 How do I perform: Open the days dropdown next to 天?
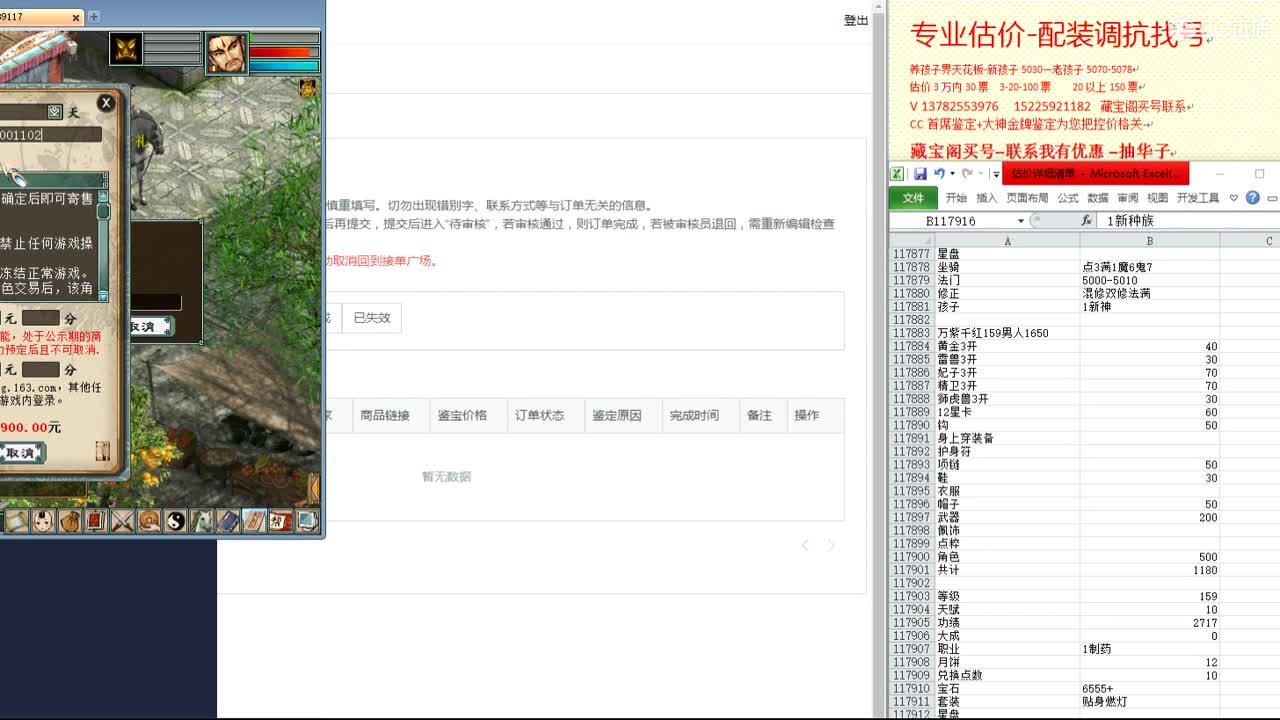point(56,112)
